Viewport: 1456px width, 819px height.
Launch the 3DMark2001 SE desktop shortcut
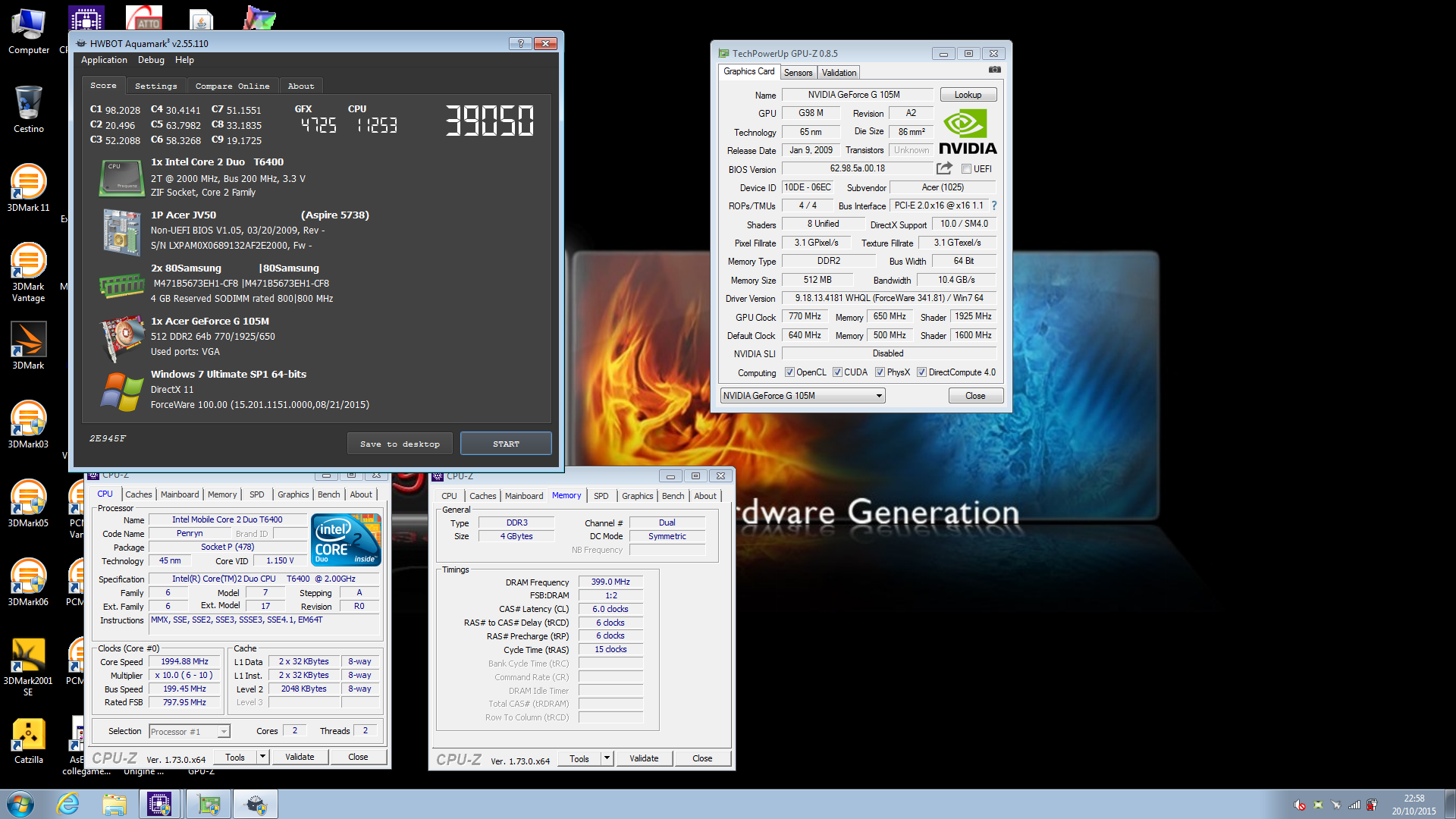coord(29,666)
